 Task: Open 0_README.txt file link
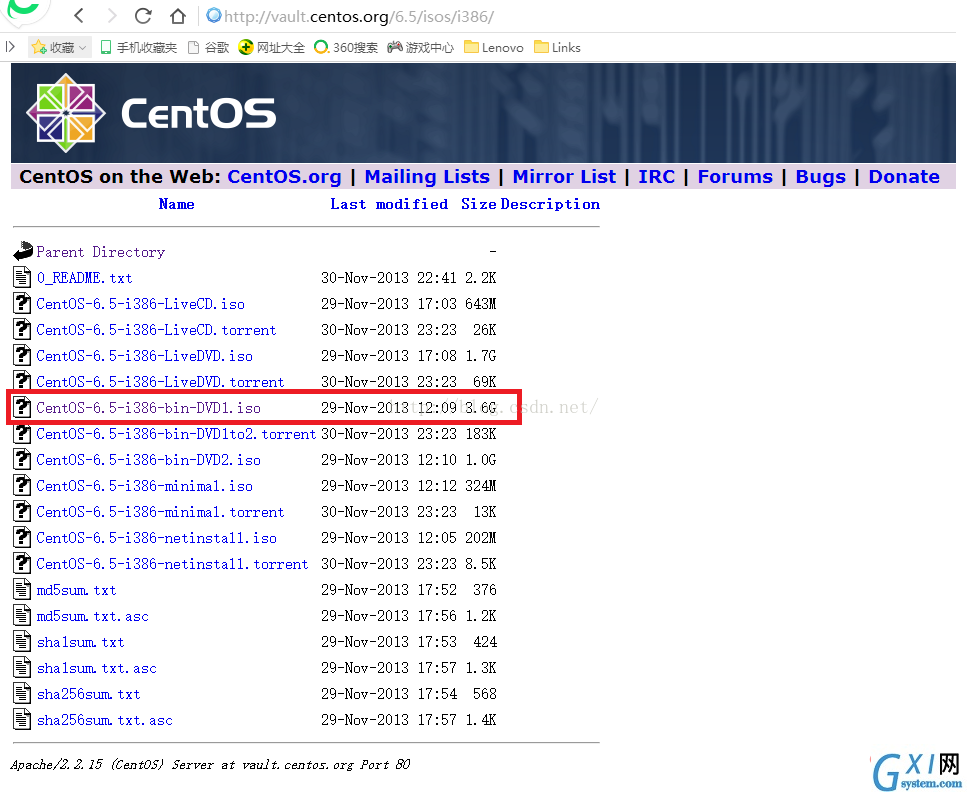click(x=84, y=278)
